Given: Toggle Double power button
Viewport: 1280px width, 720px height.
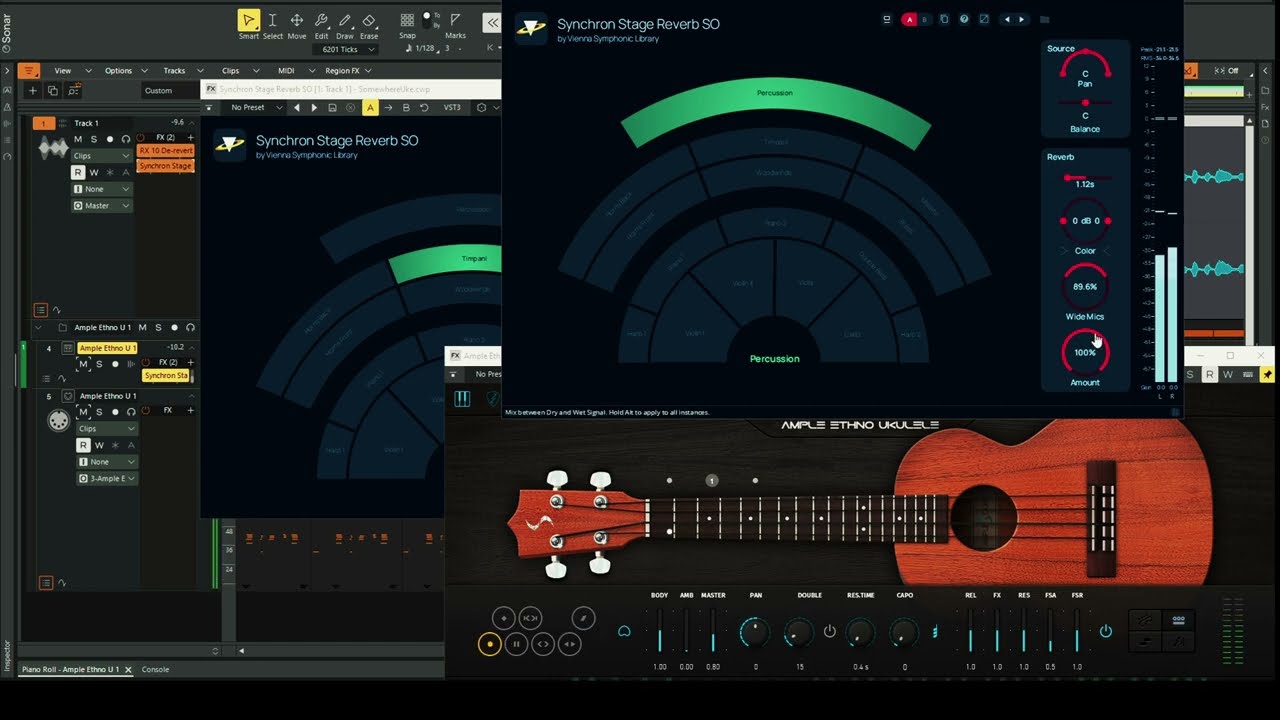Looking at the screenshot, I should 829,631.
